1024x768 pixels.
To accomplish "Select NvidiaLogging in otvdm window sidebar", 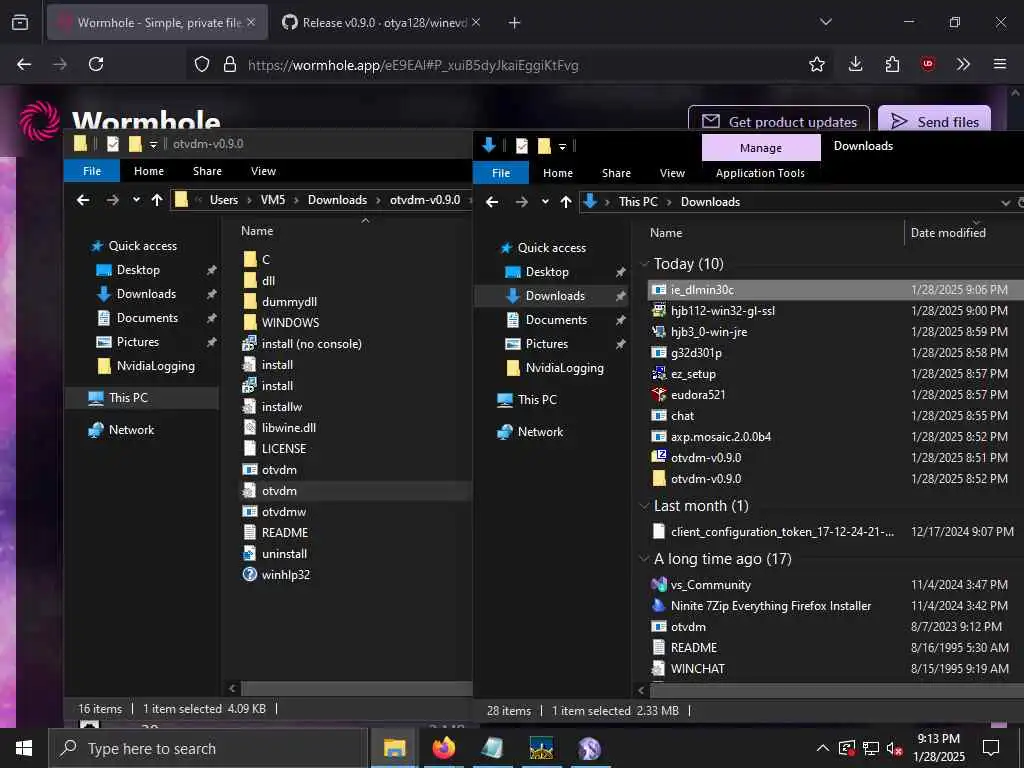I will tap(155, 366).
